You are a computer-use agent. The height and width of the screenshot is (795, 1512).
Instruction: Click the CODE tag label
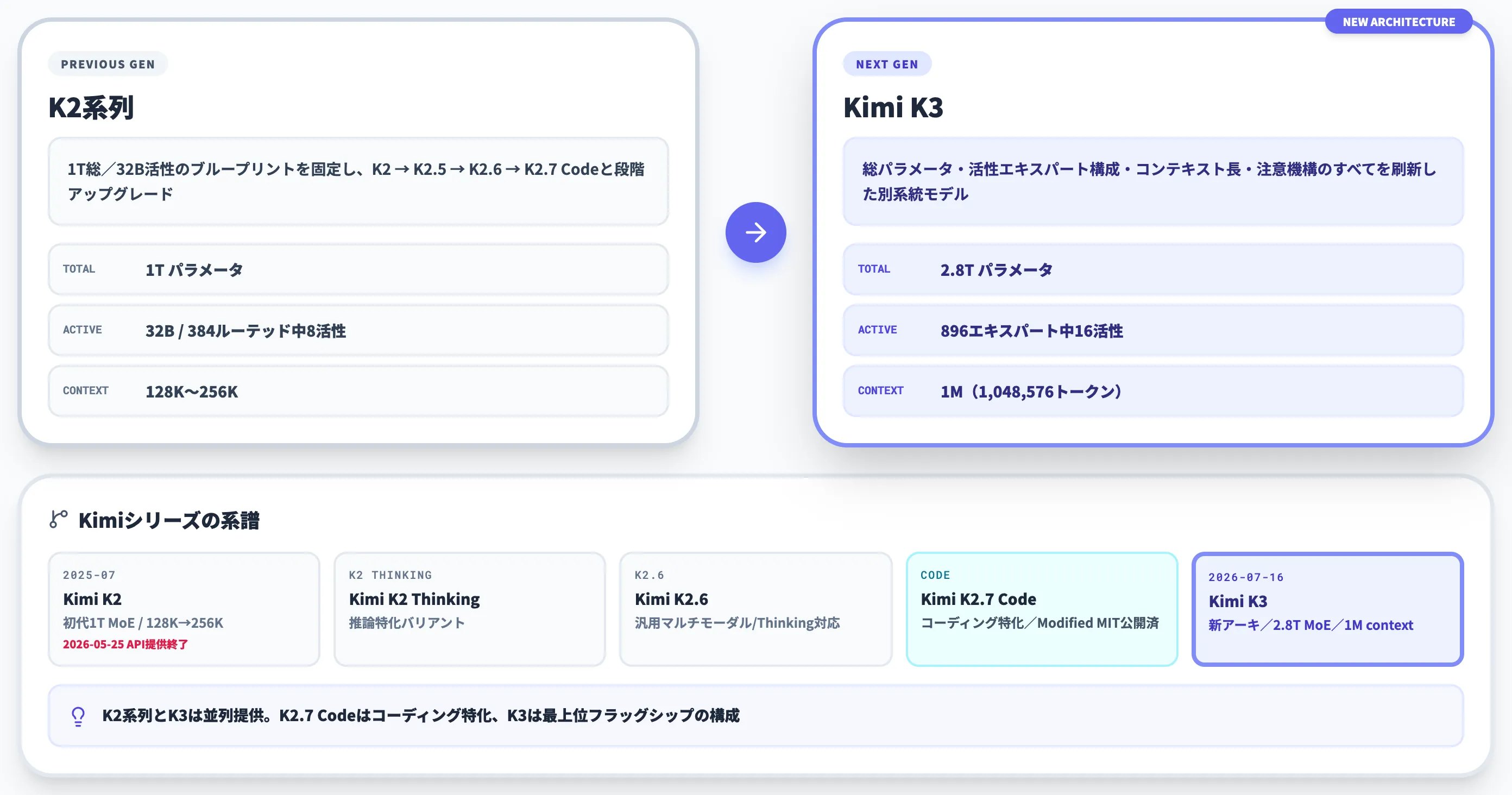click(x=936, y=575)
